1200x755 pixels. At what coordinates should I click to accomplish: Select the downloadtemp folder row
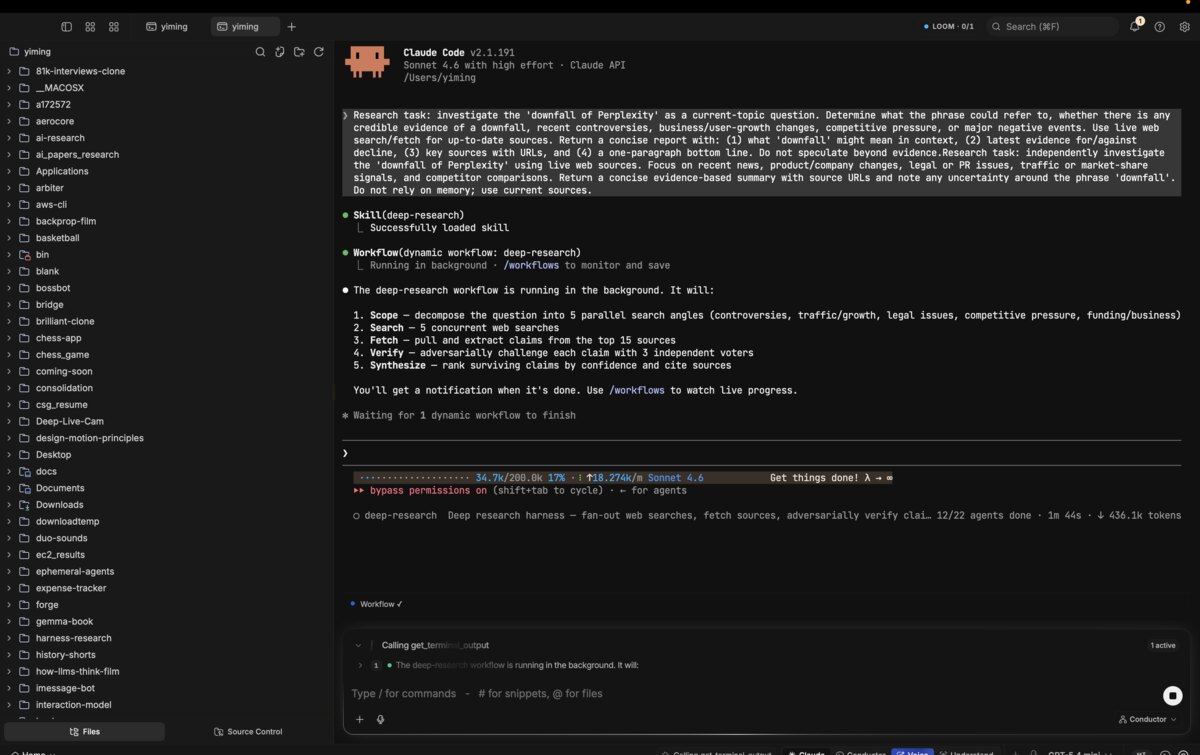(167, 521)
